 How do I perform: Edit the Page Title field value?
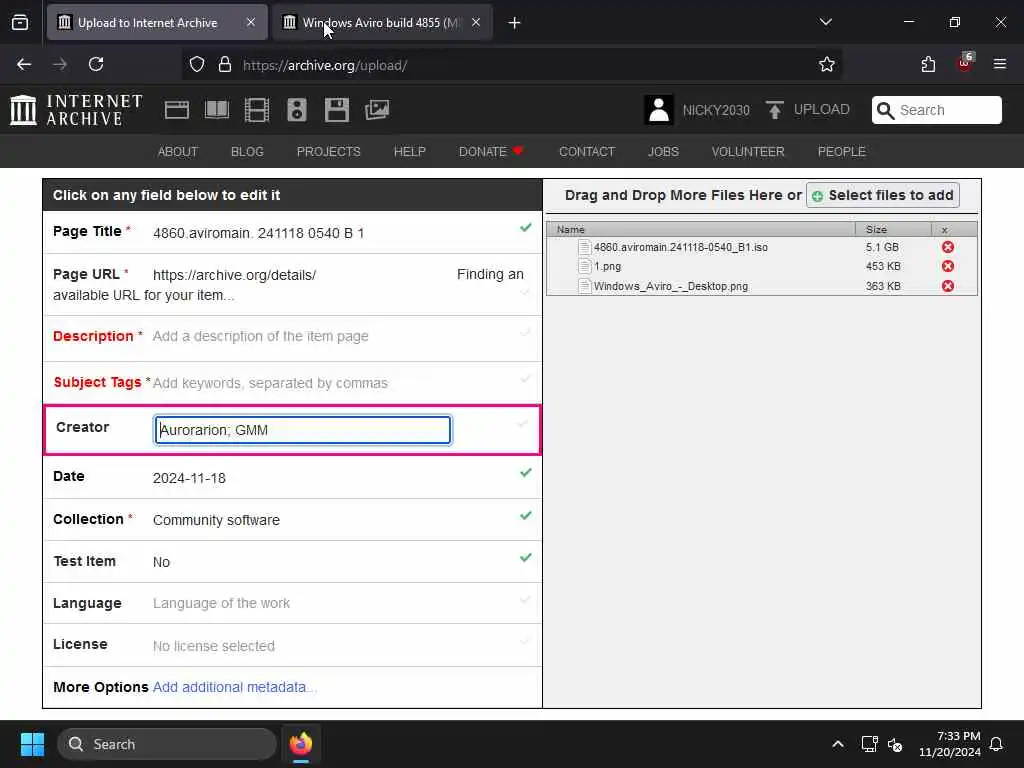pyautogui.click(x=259, y=233)
